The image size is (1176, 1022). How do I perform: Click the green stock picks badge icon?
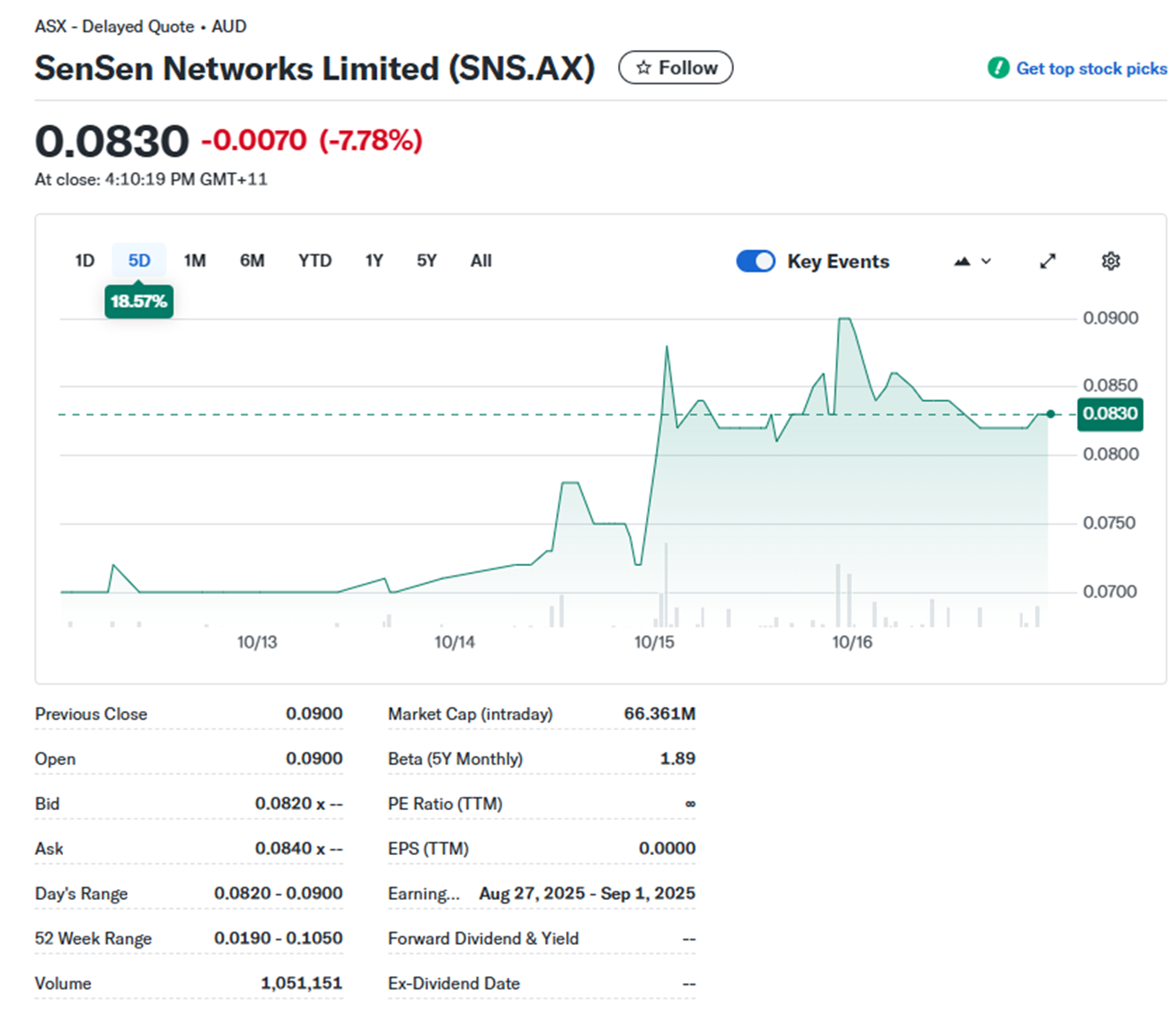coord(998,68)
